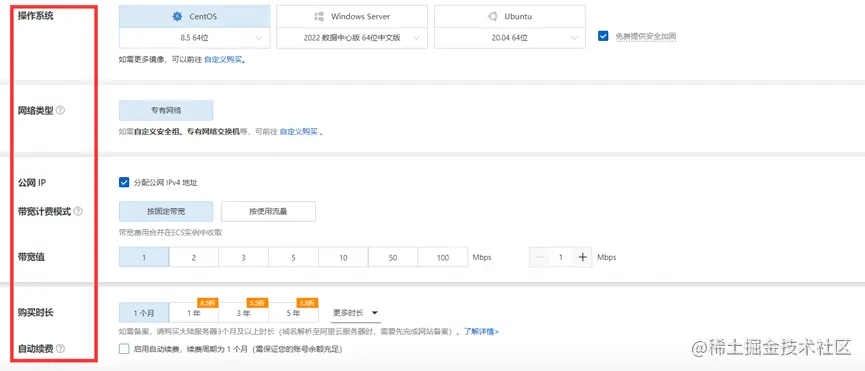The width and height of the screenshot is (865, 371).
Task: Click the help icon next to 自动续费
Action: pyautogui.click(x=61, y=349)
